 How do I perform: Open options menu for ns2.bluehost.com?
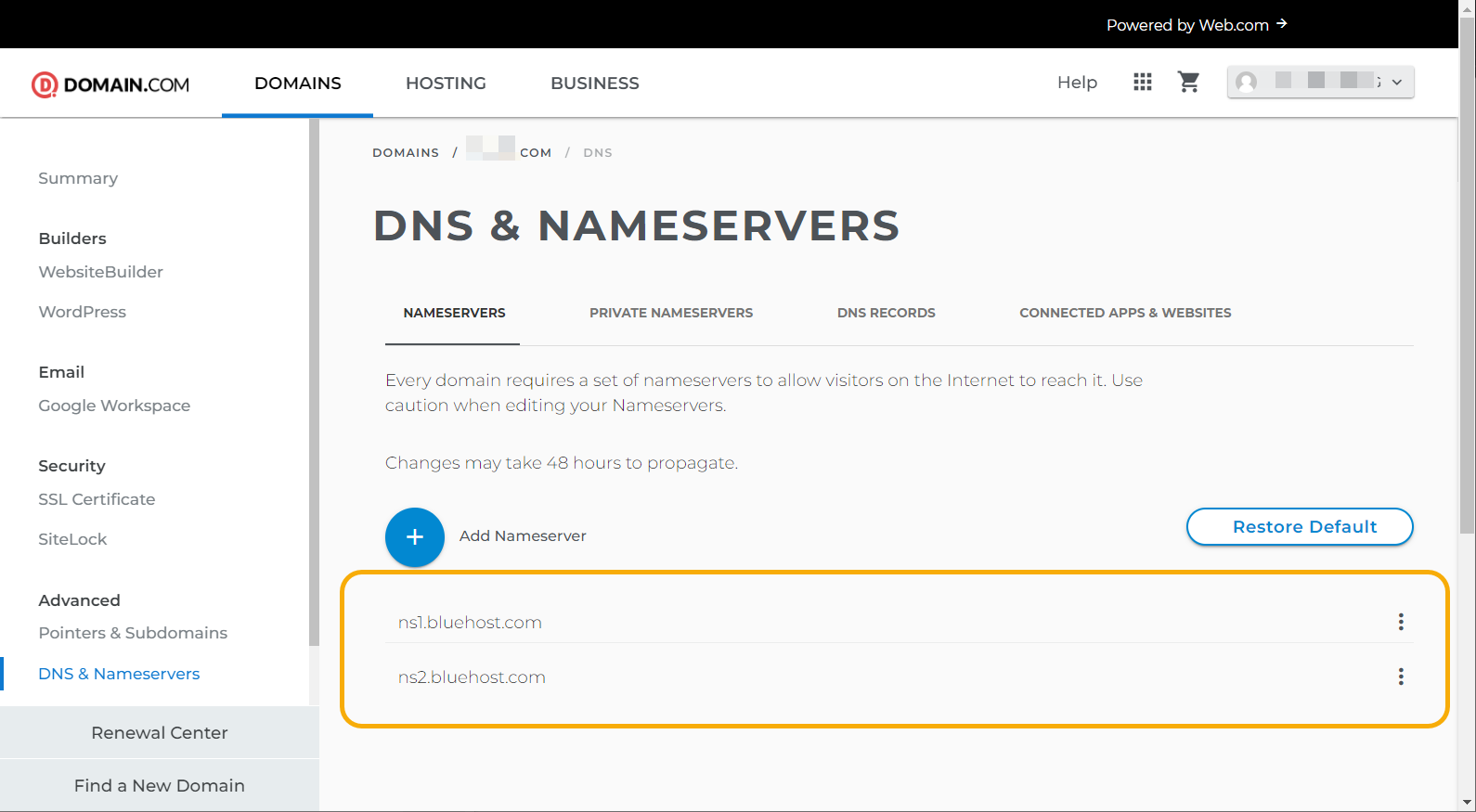(1401, 677)
